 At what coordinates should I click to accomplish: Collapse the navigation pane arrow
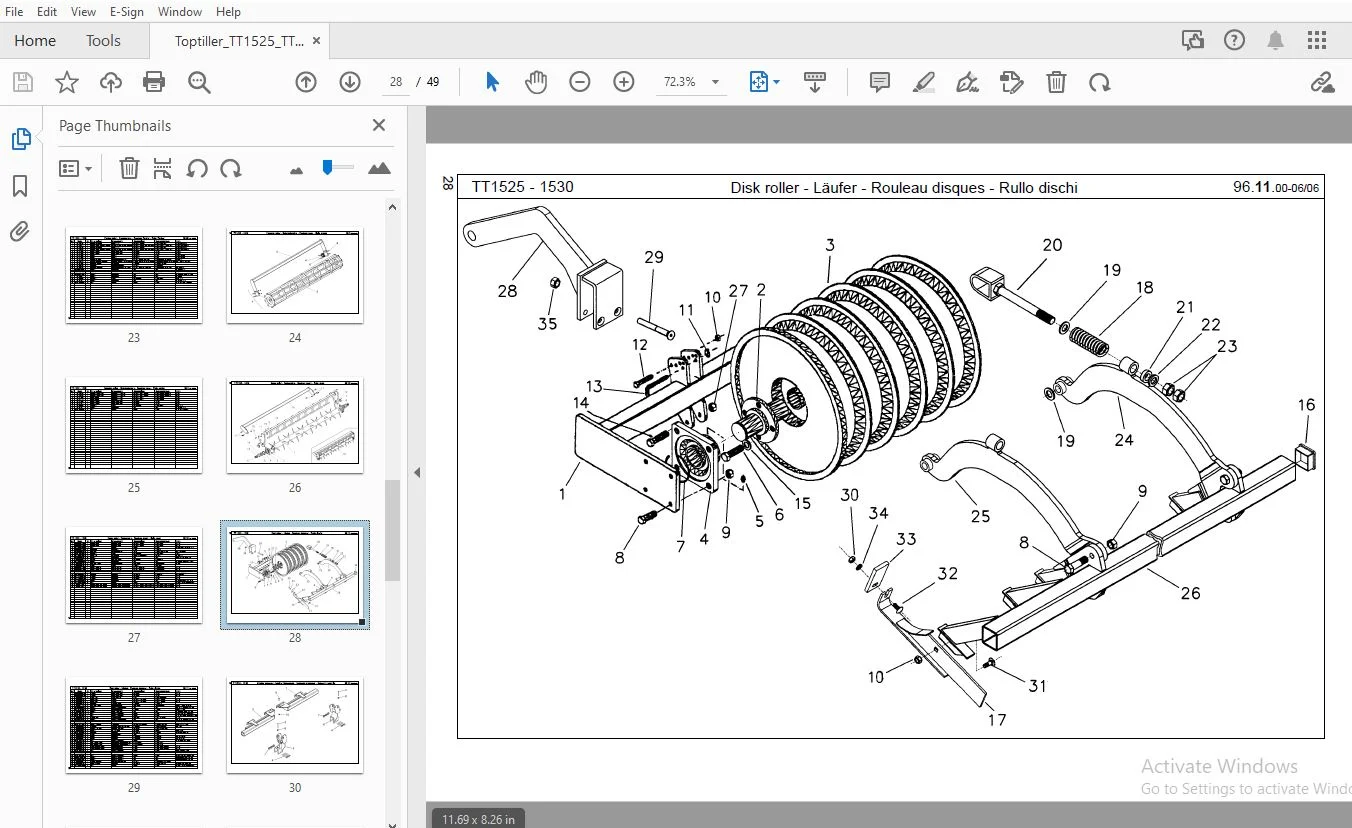click(x=417, y=472)
